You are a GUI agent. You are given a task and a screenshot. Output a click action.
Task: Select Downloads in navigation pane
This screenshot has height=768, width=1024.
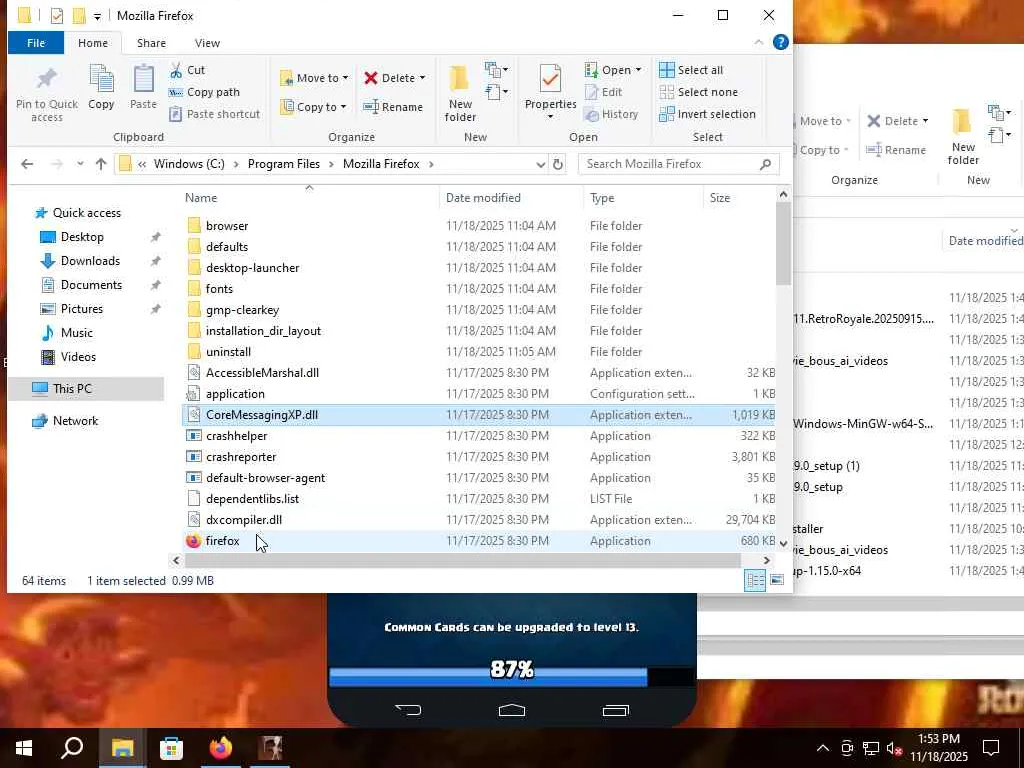[89, 261]
